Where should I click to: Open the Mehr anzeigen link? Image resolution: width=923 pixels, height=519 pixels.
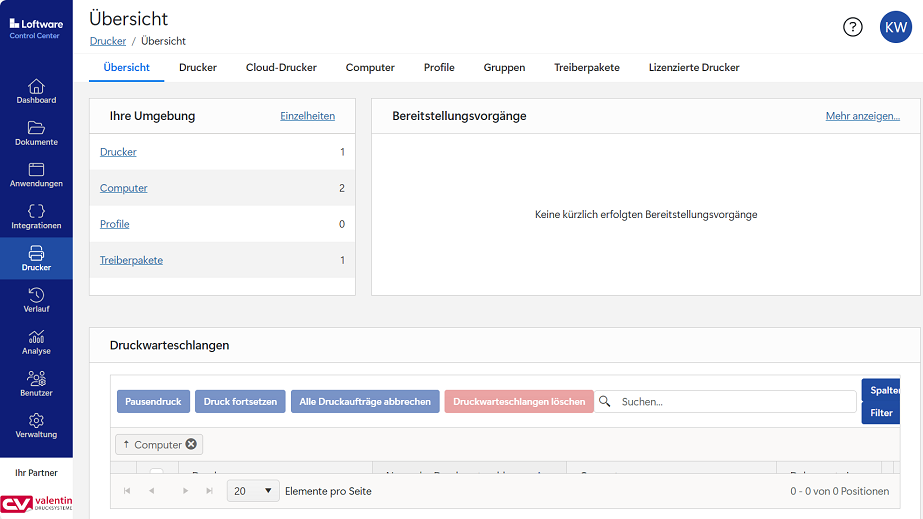[x=862, y=116]
